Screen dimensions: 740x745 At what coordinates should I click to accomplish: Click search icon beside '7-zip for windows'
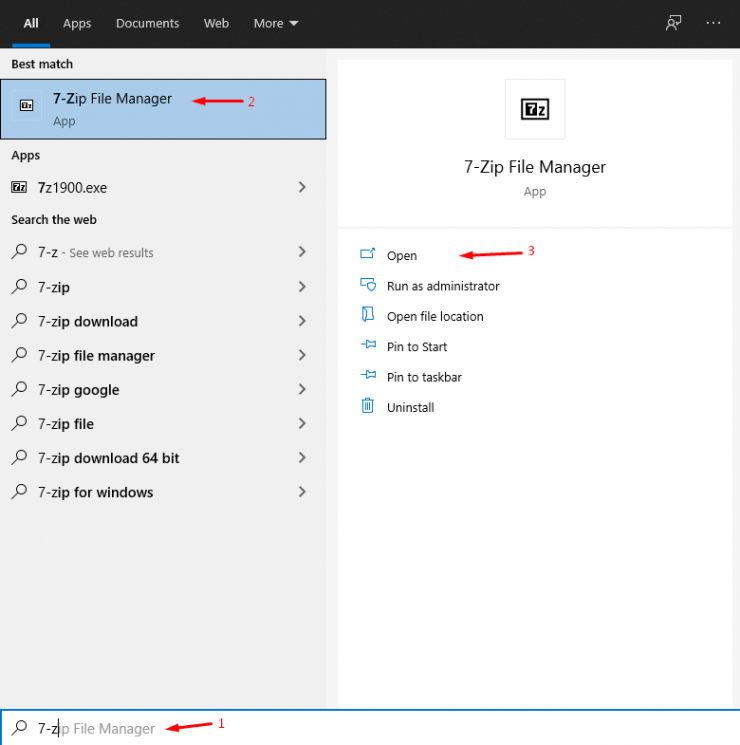coord(19,491)
